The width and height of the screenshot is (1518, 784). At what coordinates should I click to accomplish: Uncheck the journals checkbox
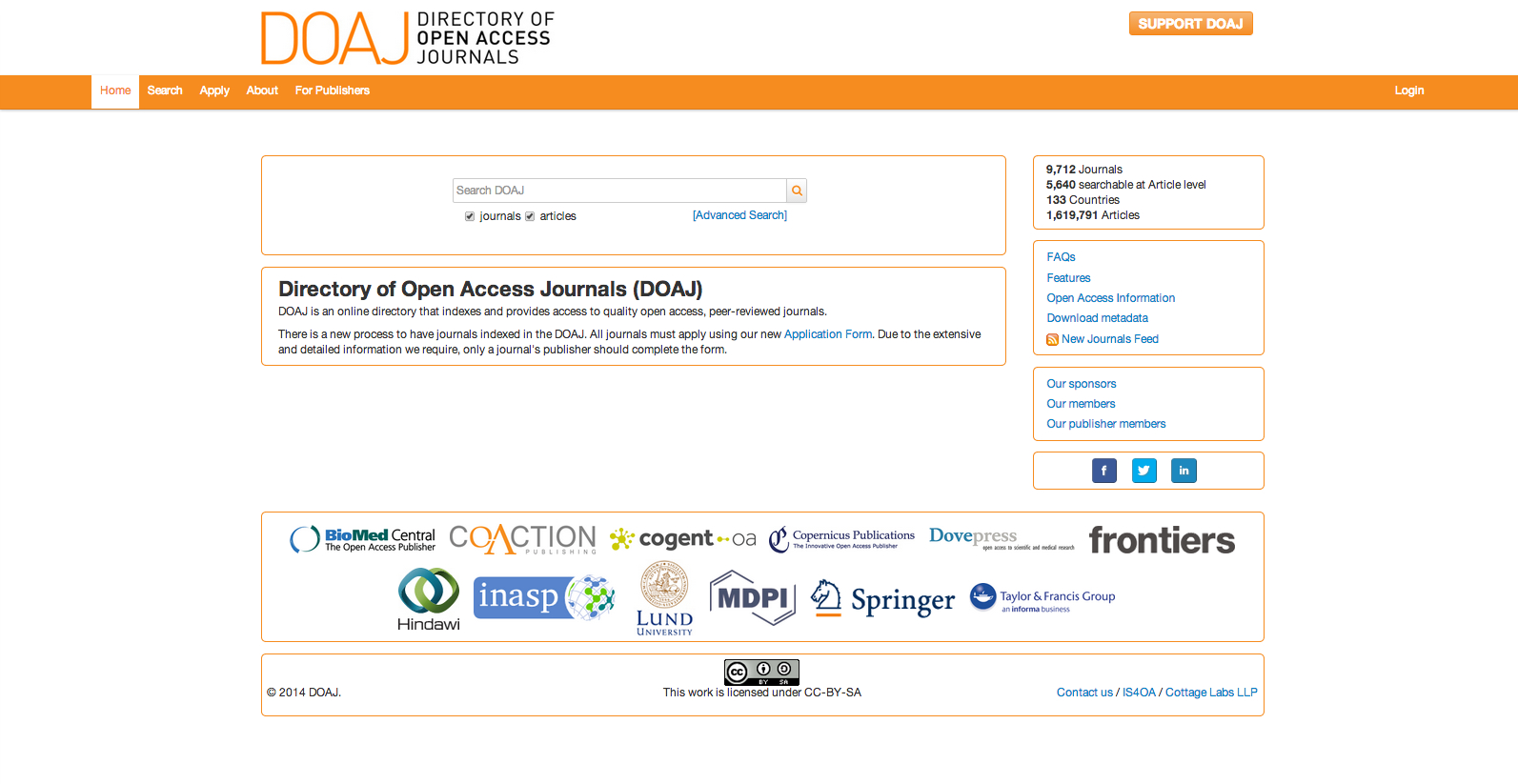coord(470,216)
